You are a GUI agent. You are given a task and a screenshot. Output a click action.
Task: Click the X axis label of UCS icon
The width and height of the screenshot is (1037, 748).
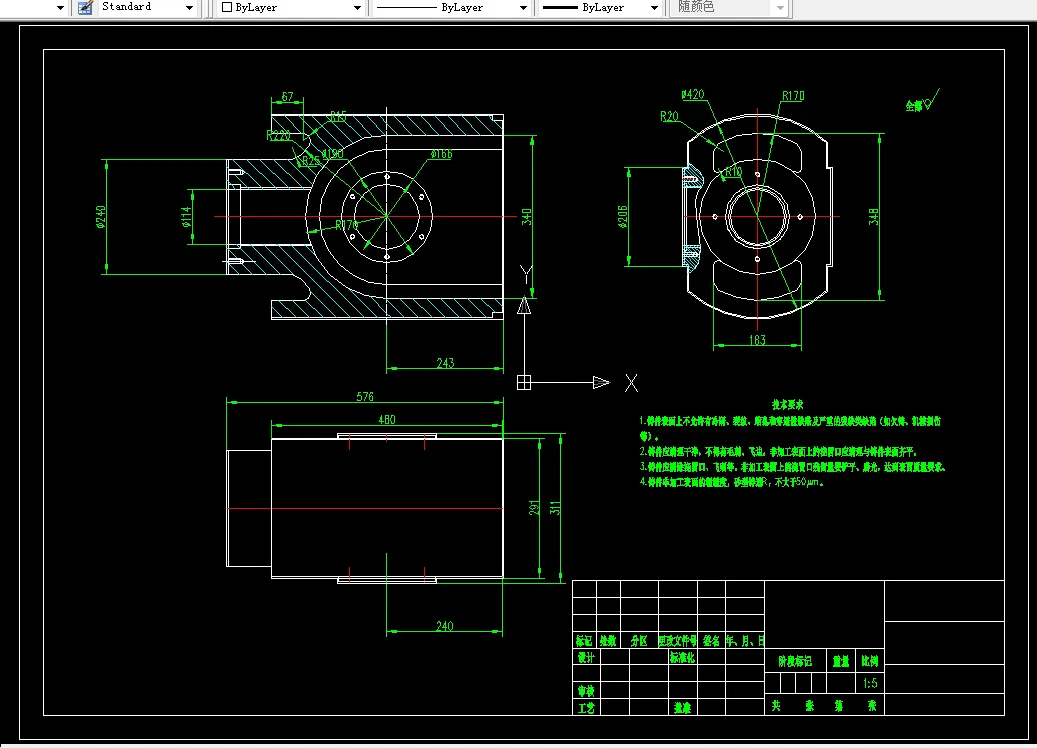pos(632,383)
